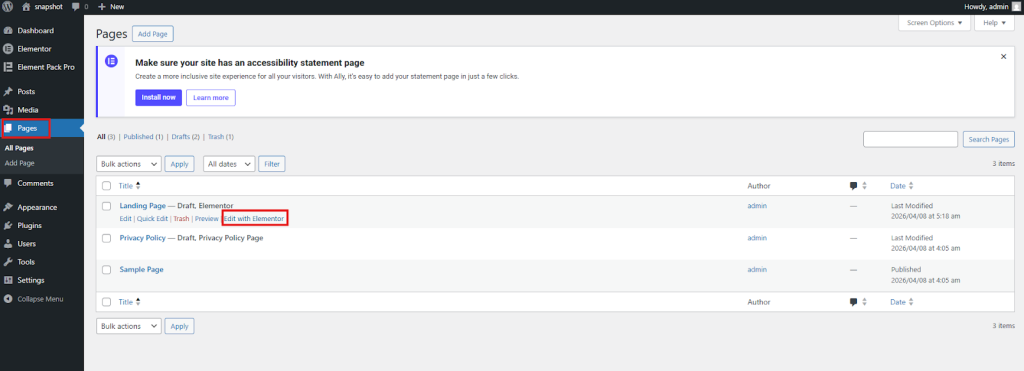The width and height of the screenshot is (1024, 371).
Task: Click the Dashboard gauge icon in sidebar
Action: click(8, 31)
